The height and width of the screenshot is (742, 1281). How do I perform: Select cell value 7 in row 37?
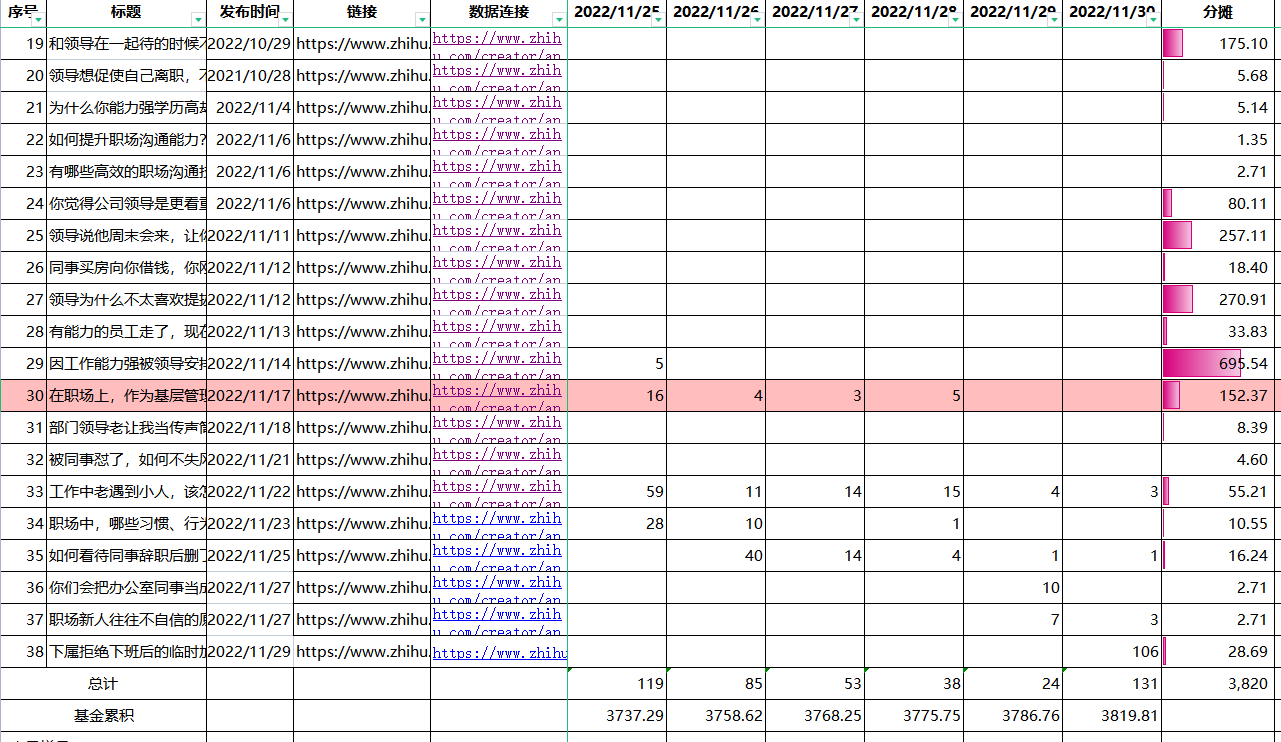(1013, 620)
